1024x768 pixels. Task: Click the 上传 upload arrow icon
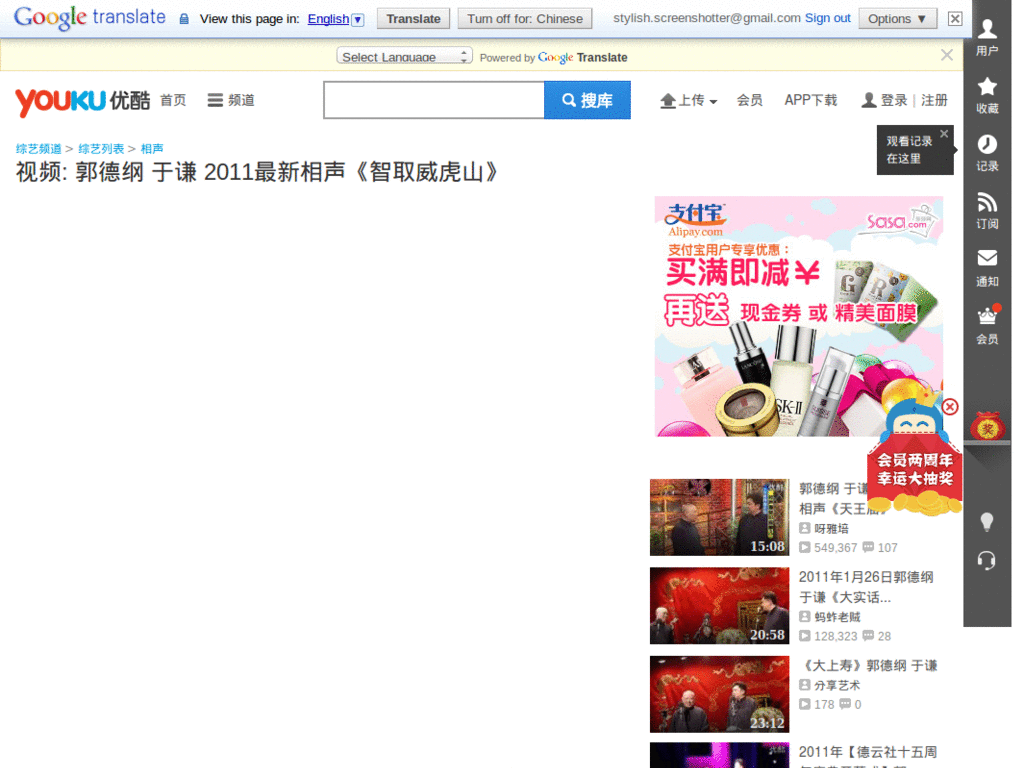tap(667, 101)
